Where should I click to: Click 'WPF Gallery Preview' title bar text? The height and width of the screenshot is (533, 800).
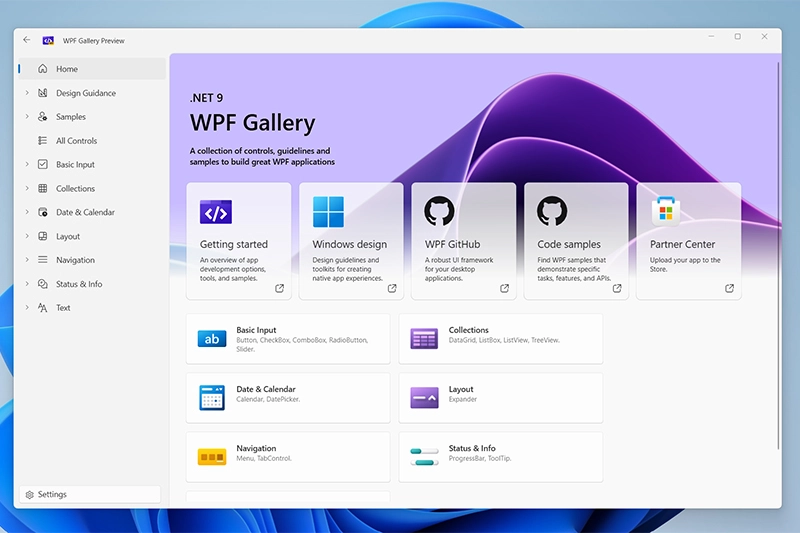(93, 41)
